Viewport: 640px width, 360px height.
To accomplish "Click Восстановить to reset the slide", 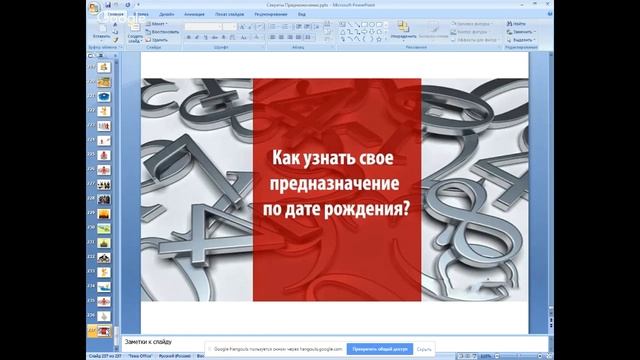I will coord(162,31).
